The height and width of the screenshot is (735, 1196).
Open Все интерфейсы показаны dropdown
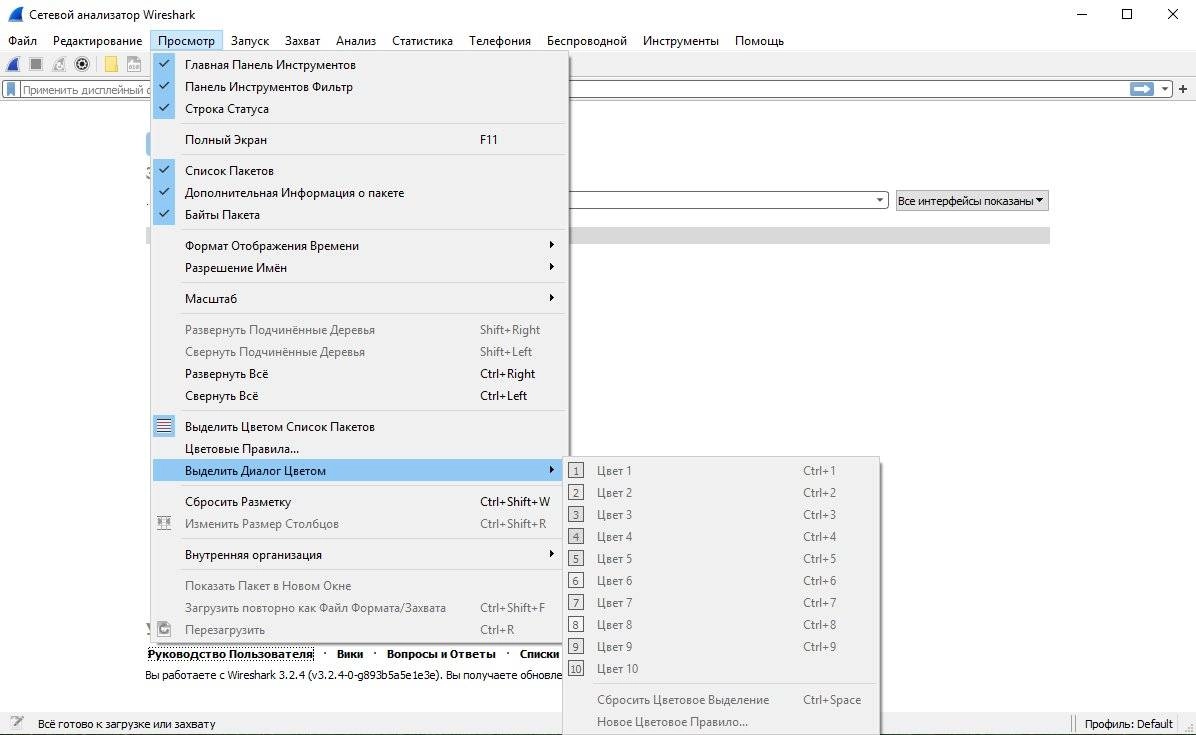tap(972, 201)
